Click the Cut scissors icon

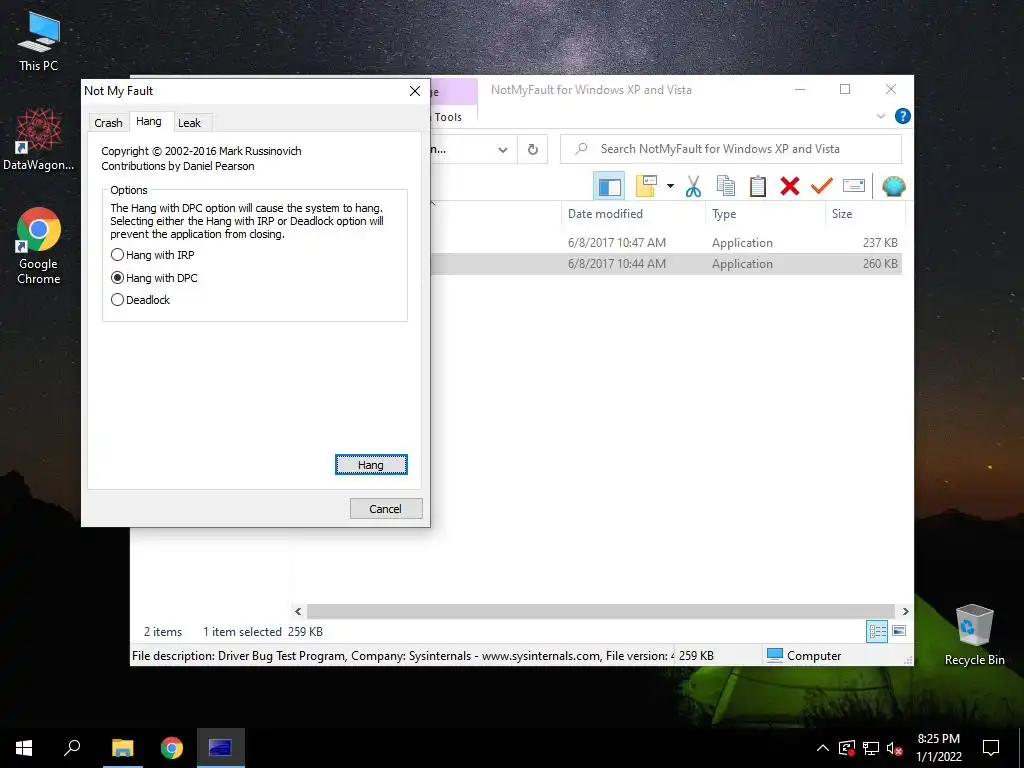coord(693,186)
